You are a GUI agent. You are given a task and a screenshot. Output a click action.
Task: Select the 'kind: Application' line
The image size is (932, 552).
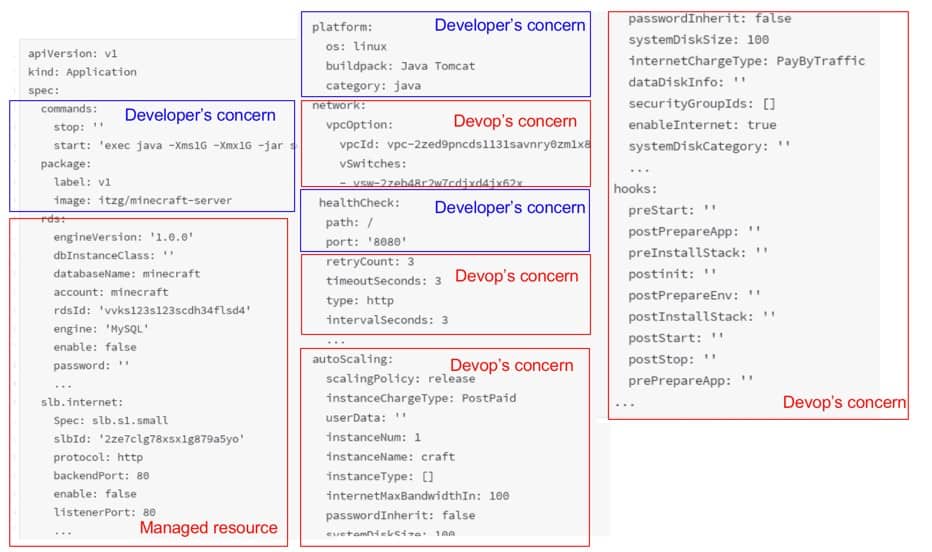click(83, 72)
